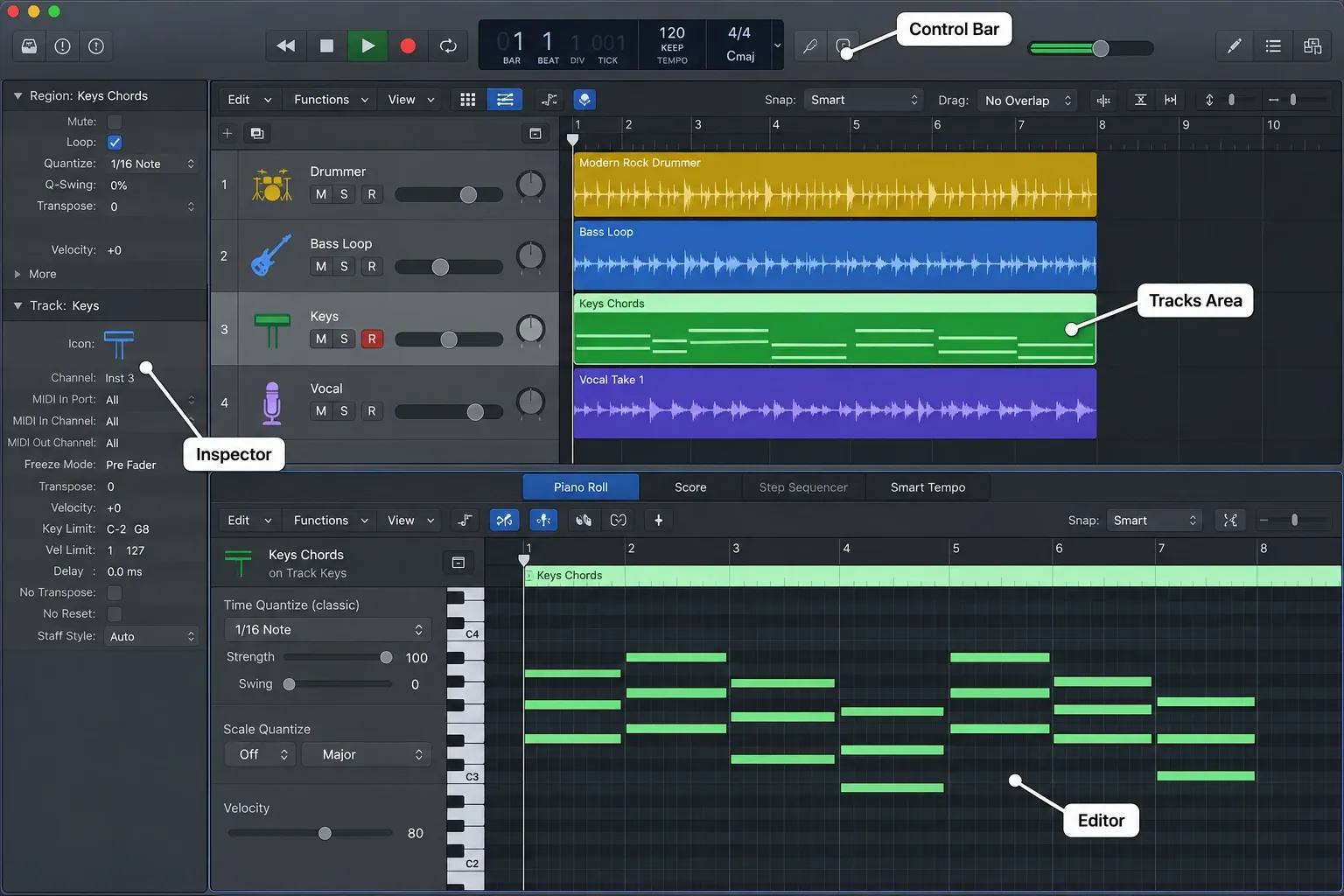Record-enable the Drummer track
This screenshot has width=1344, height=896.
point(372,194)
